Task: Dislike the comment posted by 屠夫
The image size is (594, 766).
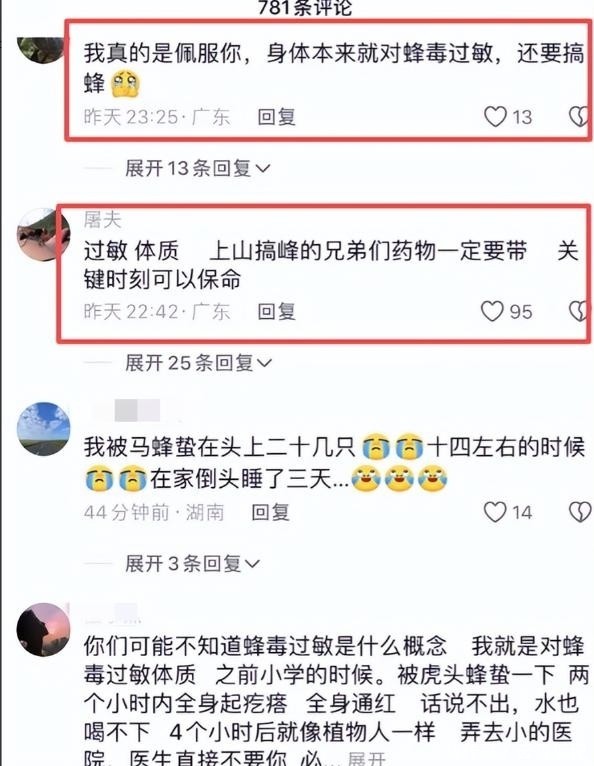Action: [x=579, y=311]
